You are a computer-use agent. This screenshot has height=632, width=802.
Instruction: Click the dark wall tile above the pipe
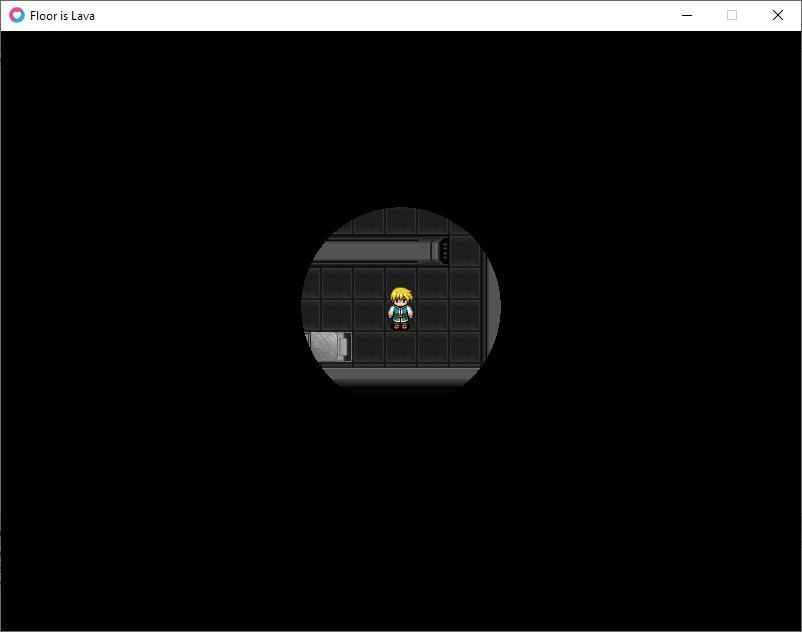tap(400, 221)
